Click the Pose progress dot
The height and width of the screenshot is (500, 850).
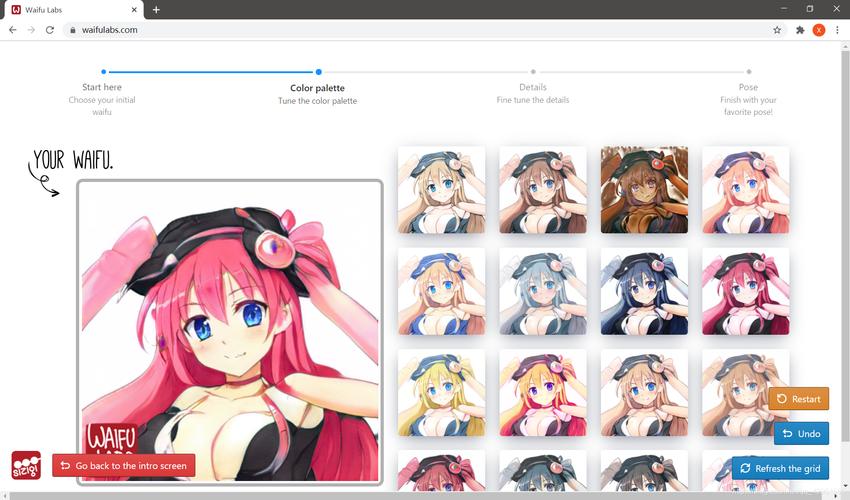[749, 72]
